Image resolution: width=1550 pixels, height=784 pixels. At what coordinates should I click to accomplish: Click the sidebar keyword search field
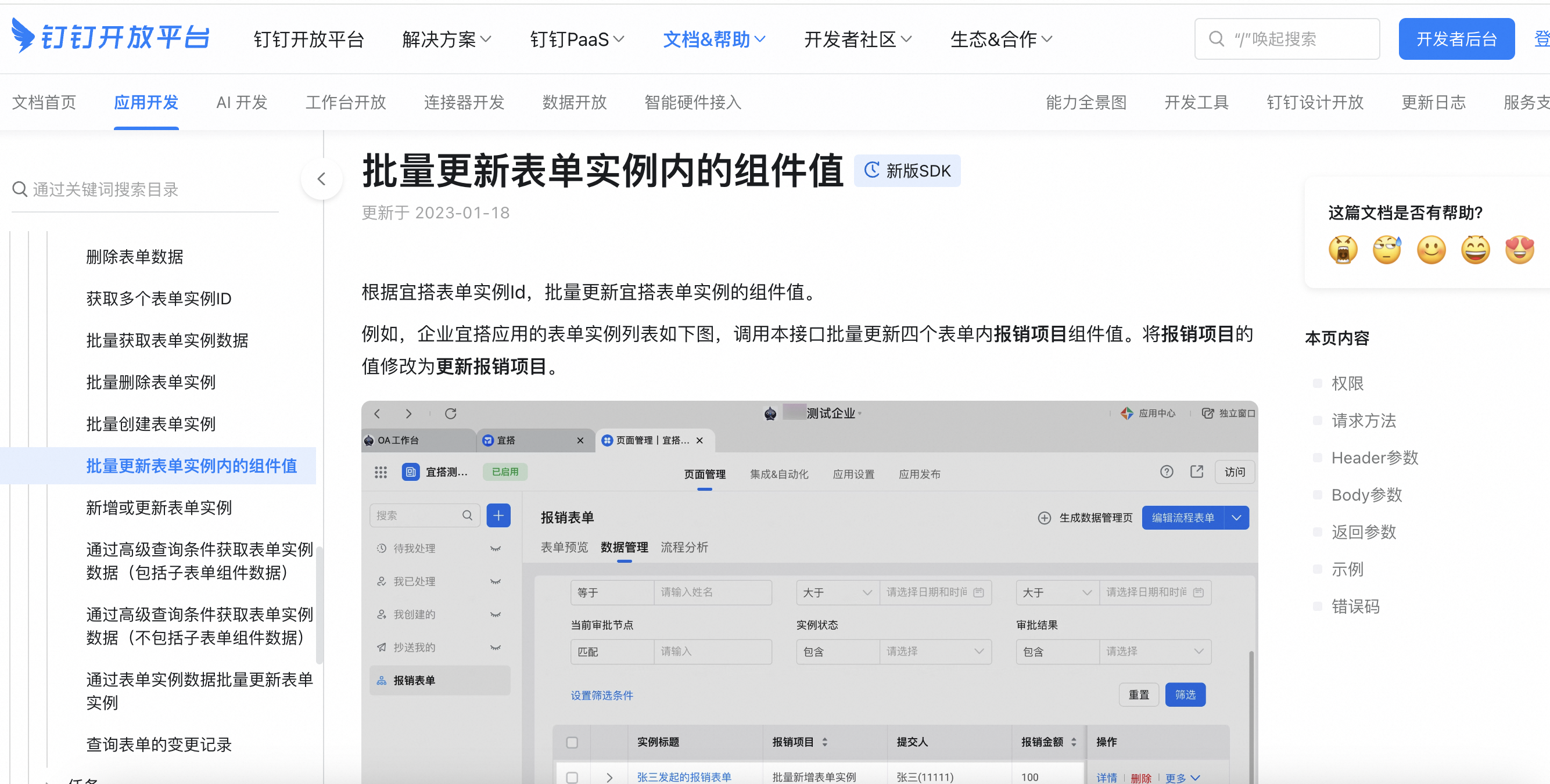point(145,189)
